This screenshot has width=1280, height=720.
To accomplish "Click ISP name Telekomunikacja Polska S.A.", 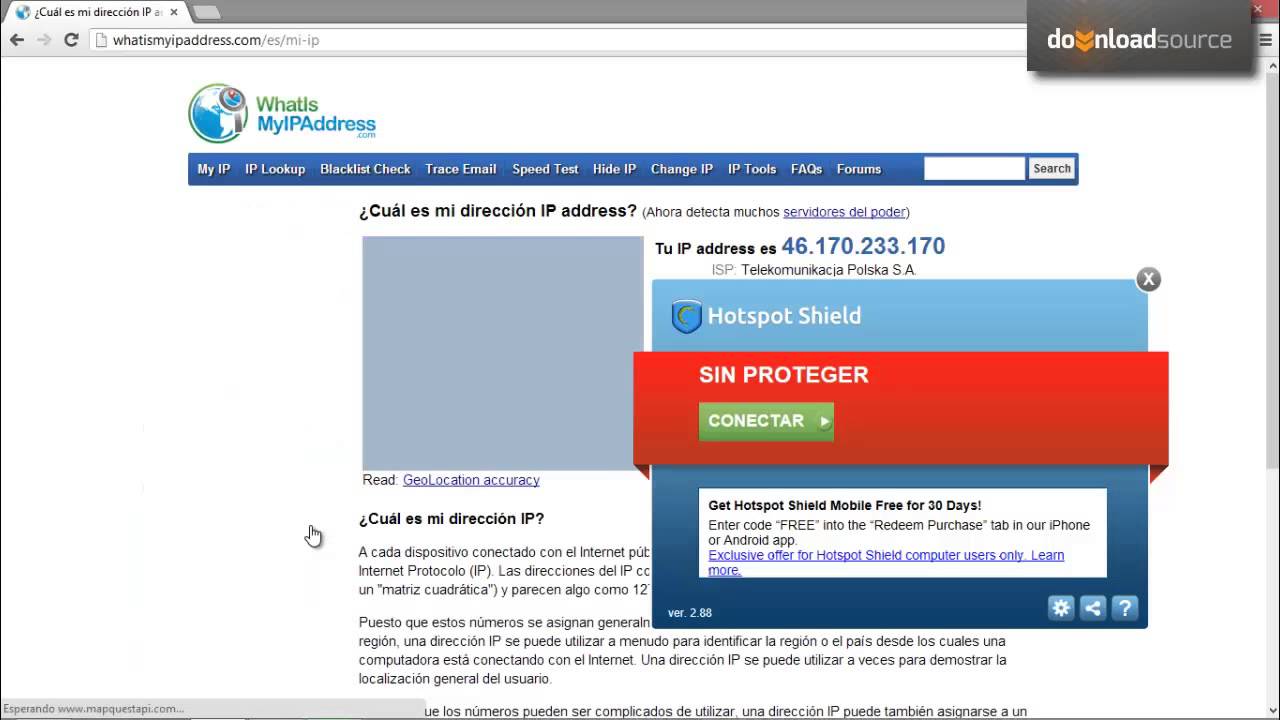I will [x=829, y=270].
